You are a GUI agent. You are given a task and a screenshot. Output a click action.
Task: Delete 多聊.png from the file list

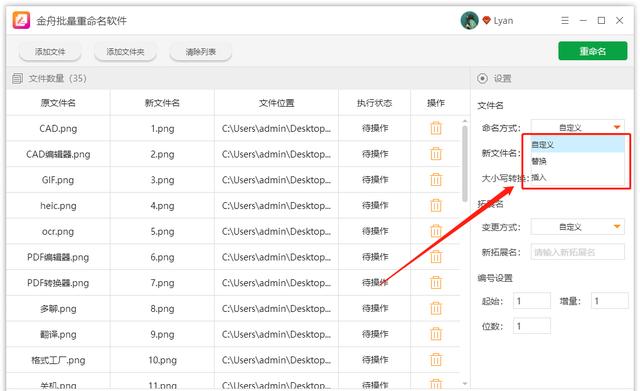coord(436,308)
